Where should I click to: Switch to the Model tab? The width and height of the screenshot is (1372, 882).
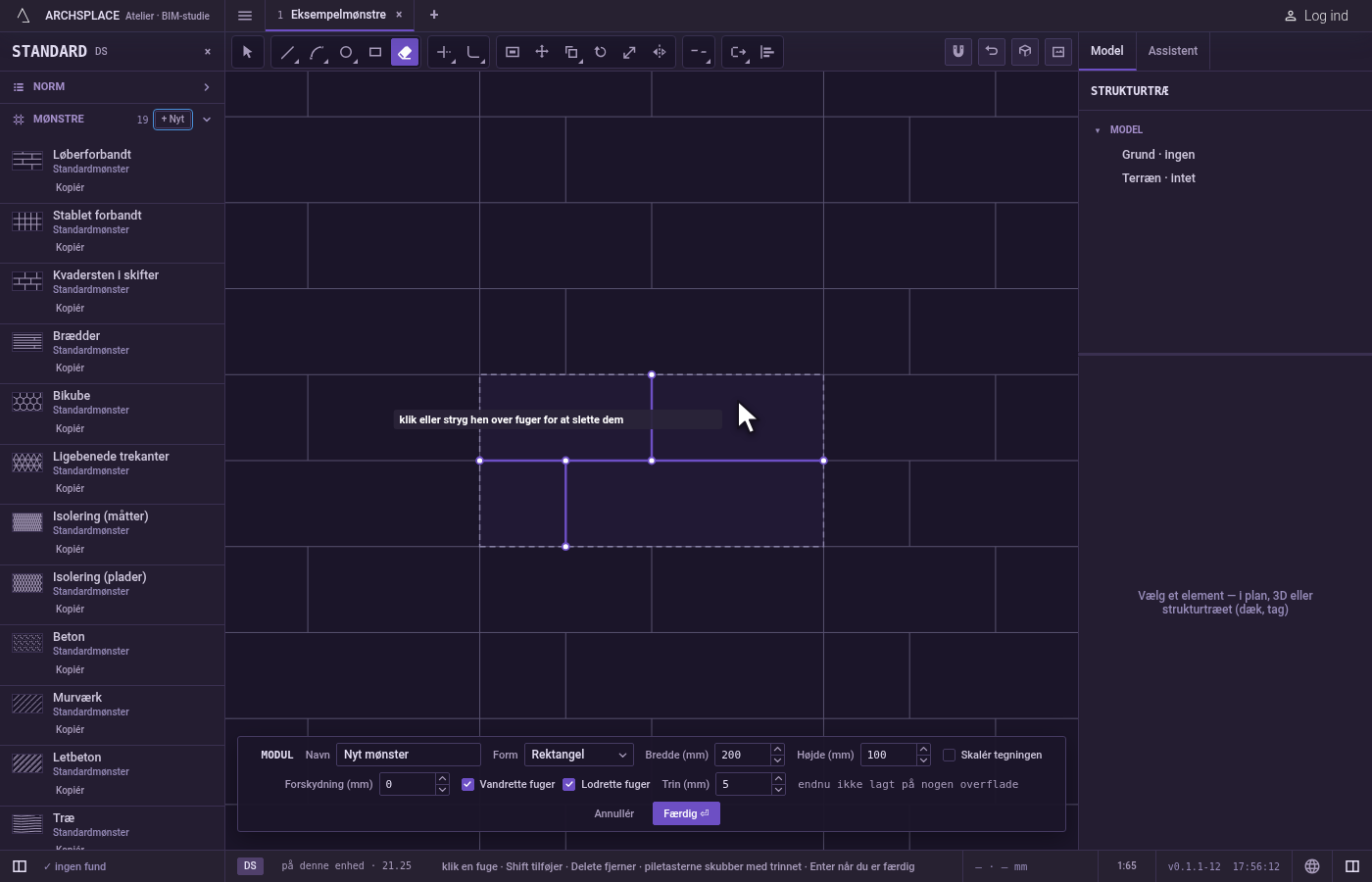(x=1107, y=51)
